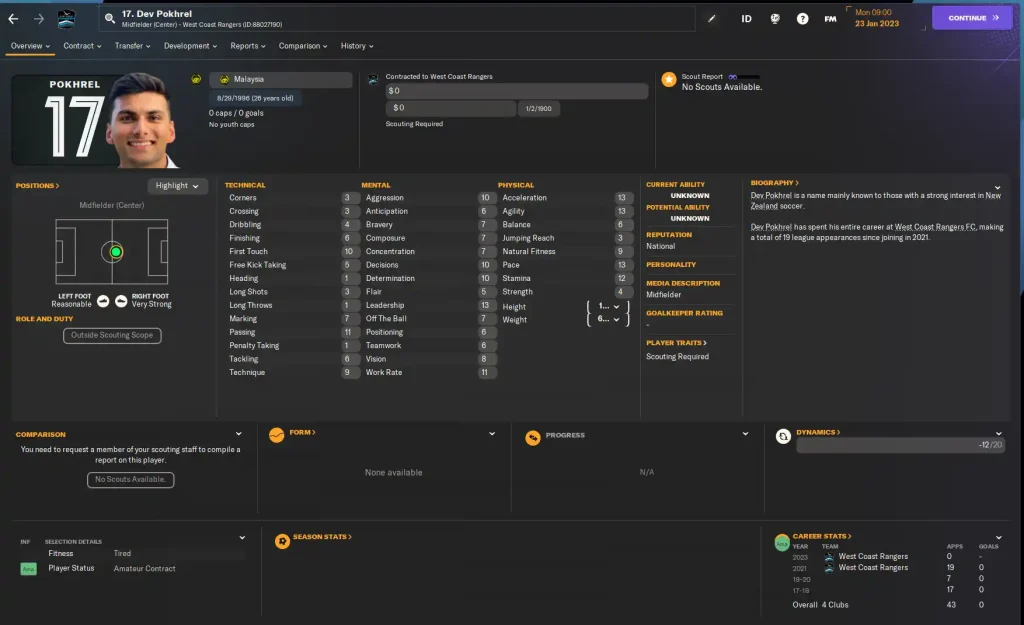Open the Weight value dropdown
The height and width of the screenshot is (625, 1024).
(609, 319)
